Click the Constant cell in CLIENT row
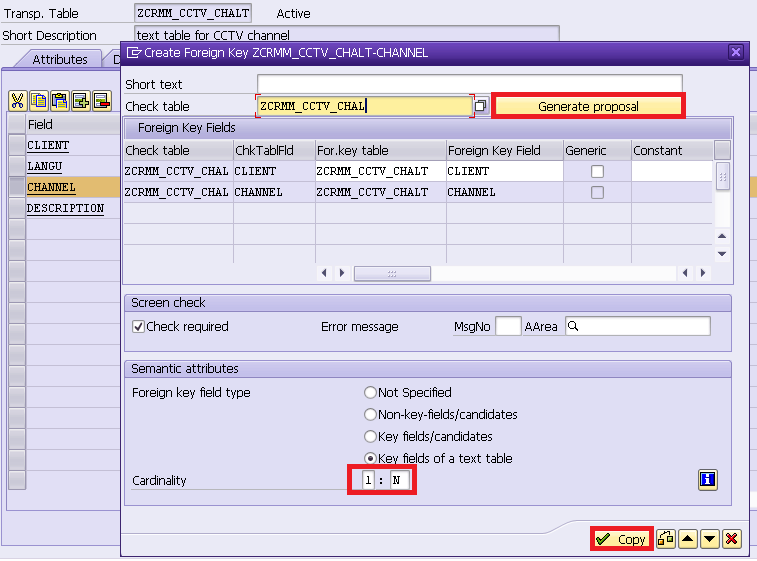This screenshot has width=757, height=561. [x=672, y=171]
